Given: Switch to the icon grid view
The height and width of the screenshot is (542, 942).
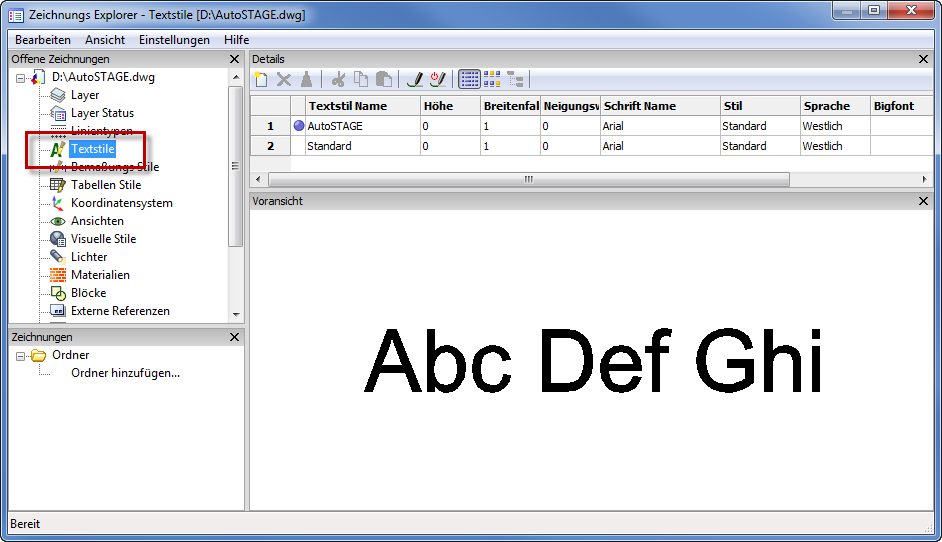Looking at the screenshot, I should [x=492, y=80].
